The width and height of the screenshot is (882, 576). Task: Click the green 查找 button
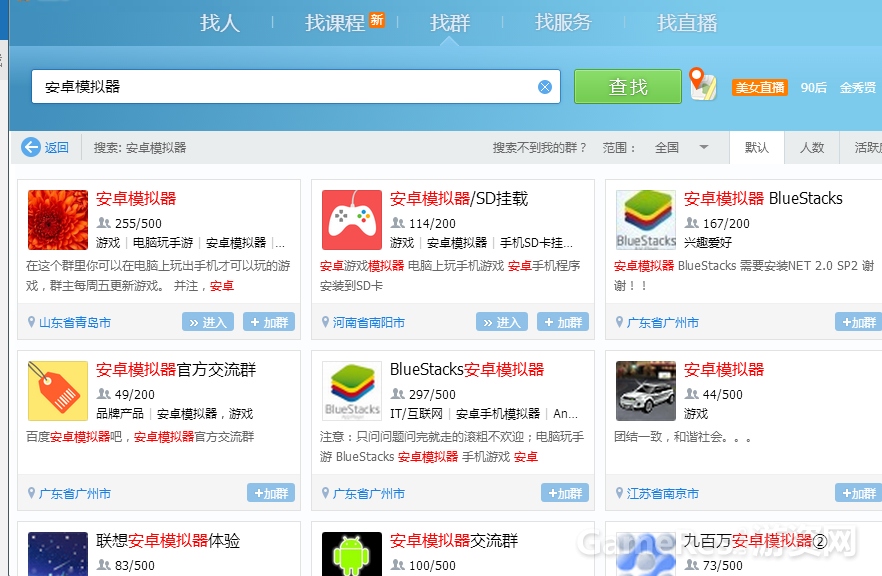[628, 87]
